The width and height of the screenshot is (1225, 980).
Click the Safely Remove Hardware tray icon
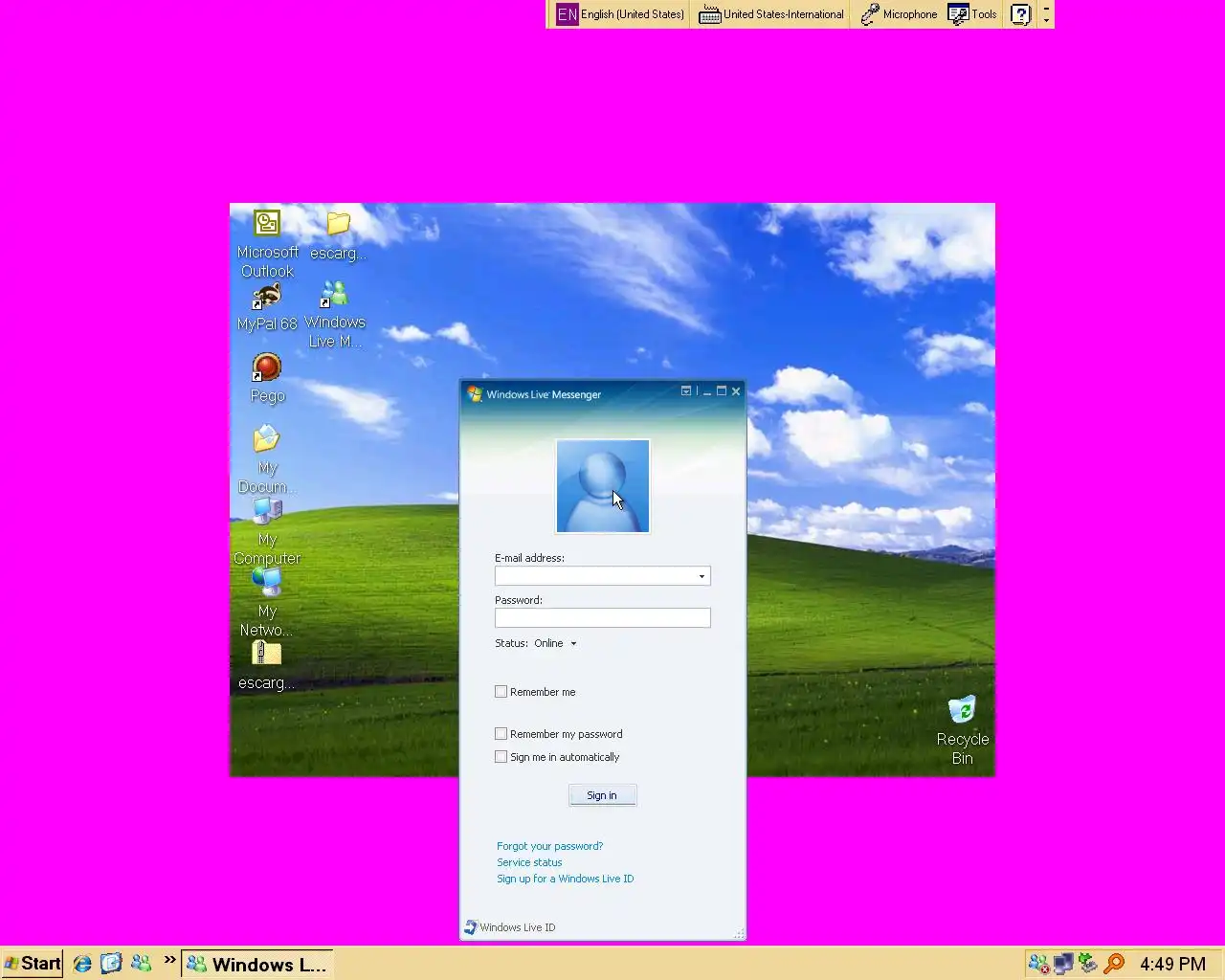click(x=1088, y=964)
